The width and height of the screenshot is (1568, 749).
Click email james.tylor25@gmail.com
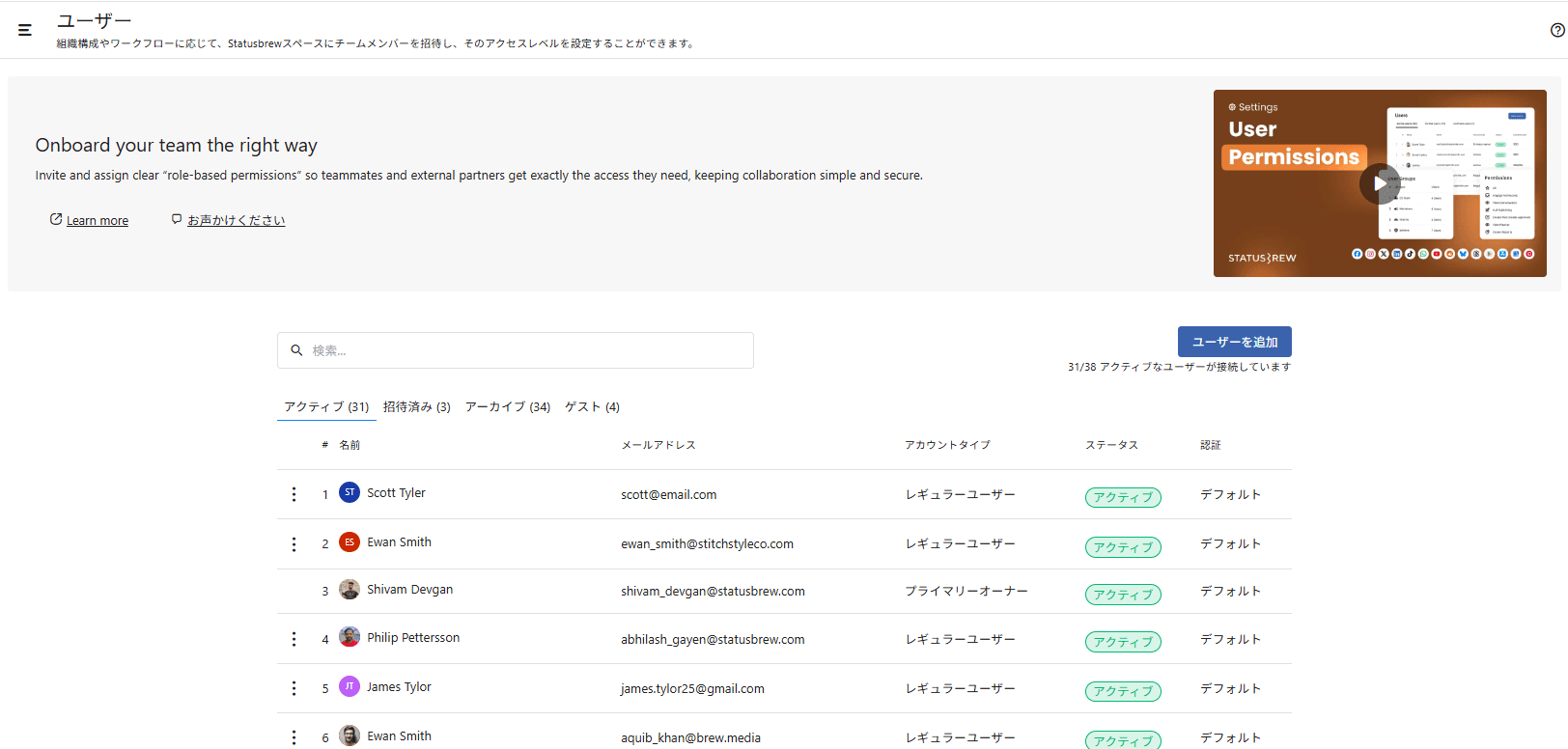(x=692, y=689)
